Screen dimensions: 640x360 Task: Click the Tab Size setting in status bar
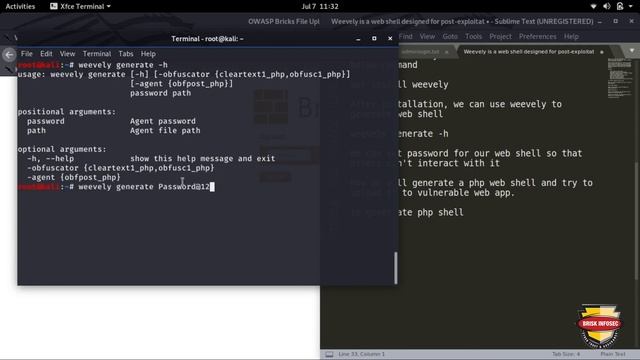pos(566,354)
